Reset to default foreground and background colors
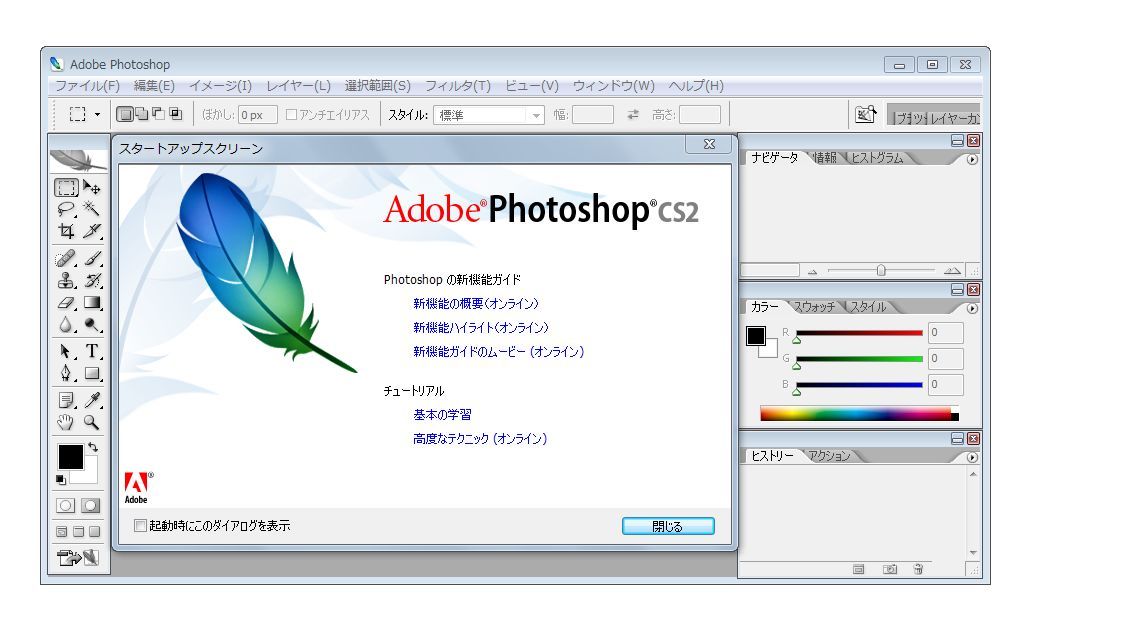This screenshot has height=637, width=1144. [61, 479]
